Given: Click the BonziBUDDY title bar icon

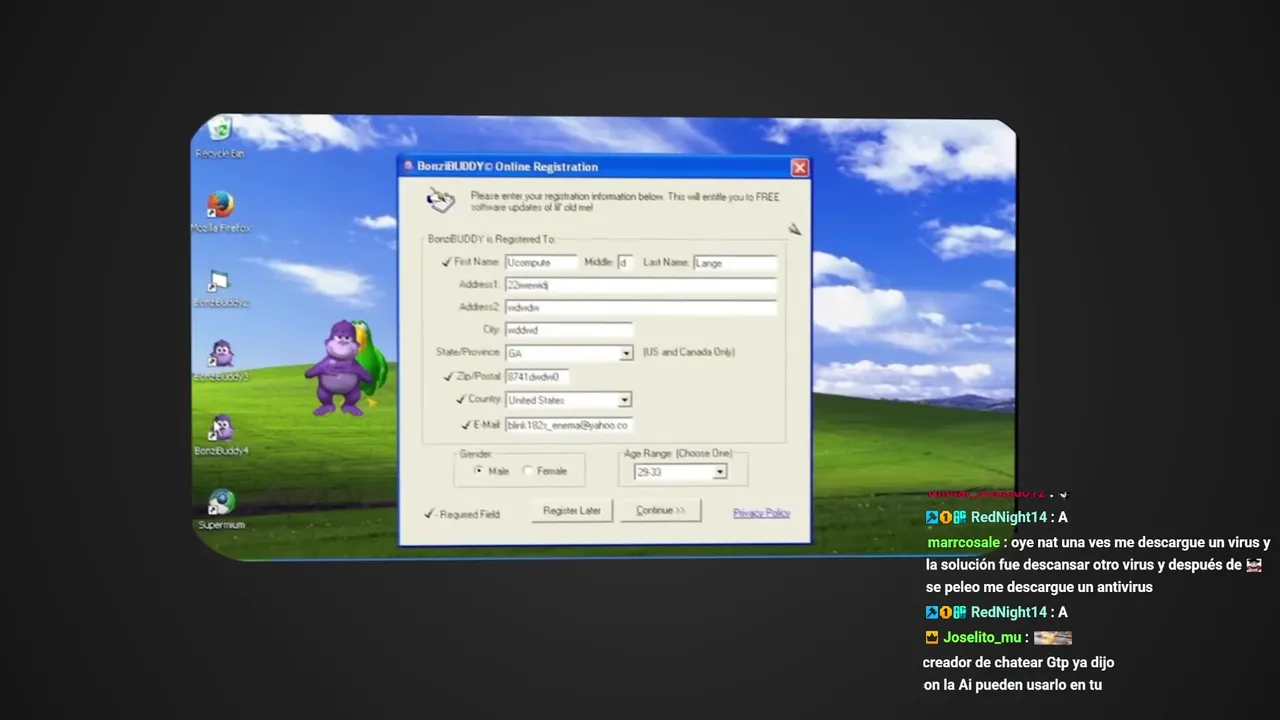Looking at the screenshot, I should point(408,167).
